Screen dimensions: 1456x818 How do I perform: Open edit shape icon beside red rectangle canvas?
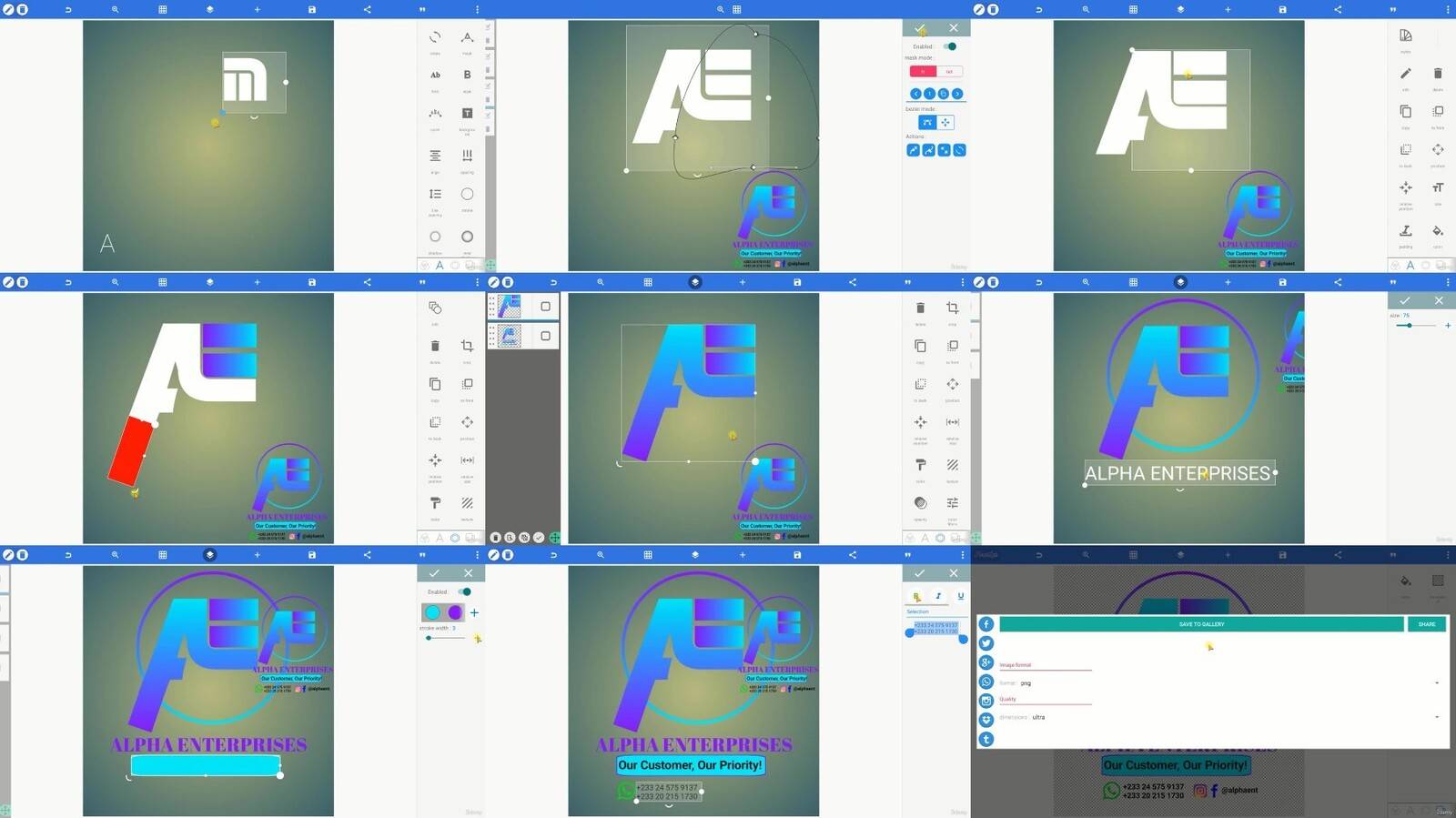click(x=435, y=308)
